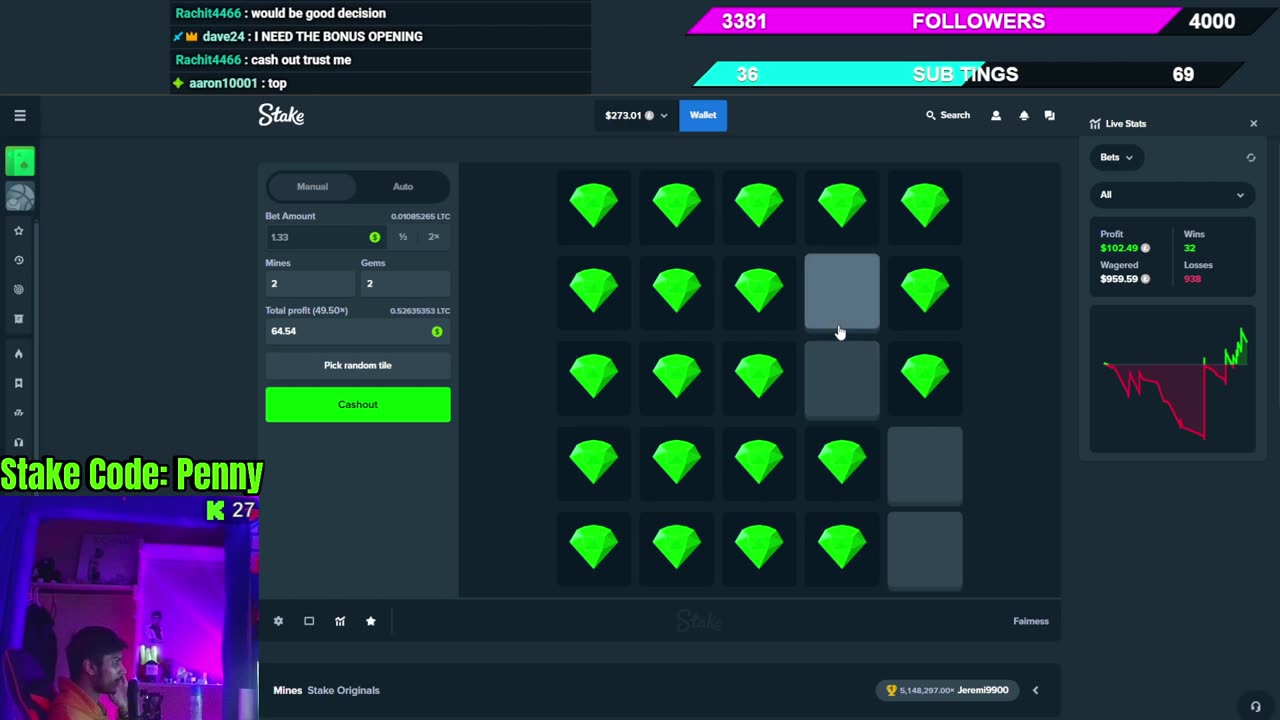Collapse the winner ticker arrow
This screenshot has width=1280, height=720.
(1035, 690)
